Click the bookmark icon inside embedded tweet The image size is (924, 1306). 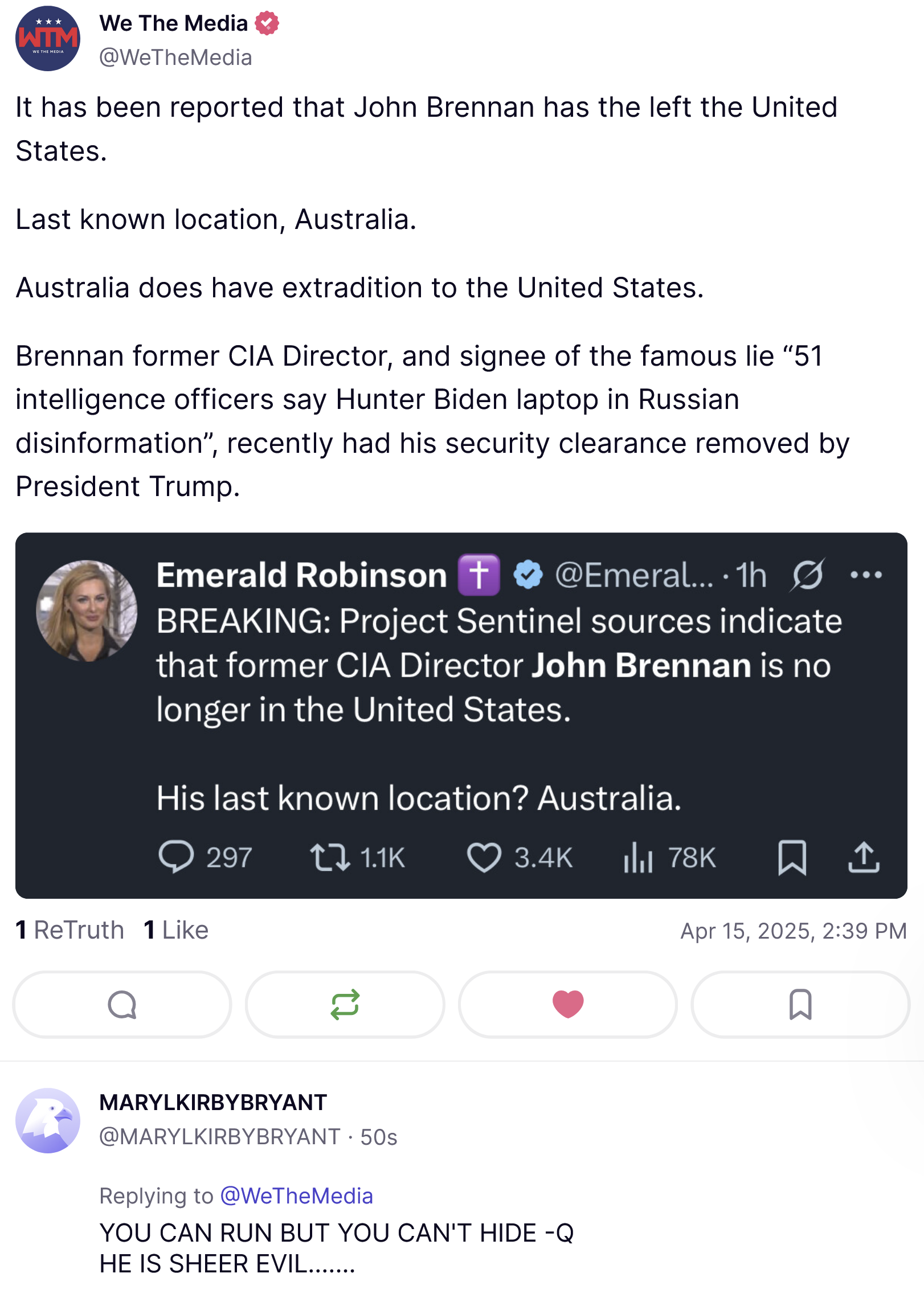[x=792, y=858]
